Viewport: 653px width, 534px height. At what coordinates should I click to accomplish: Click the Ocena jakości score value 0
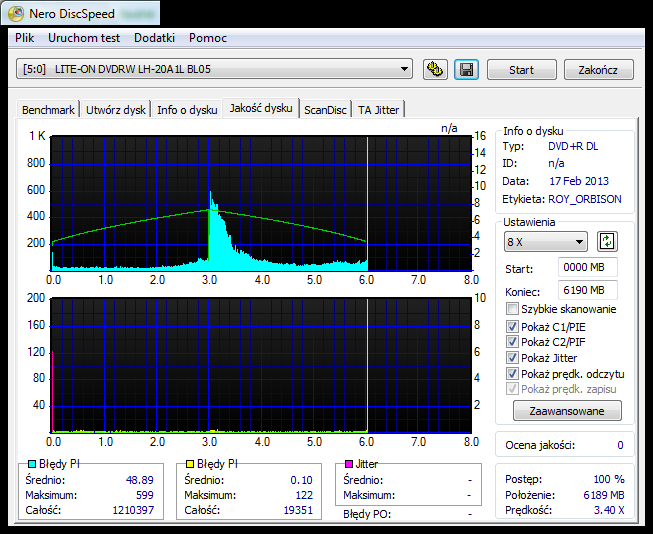(x=620, y=445)
